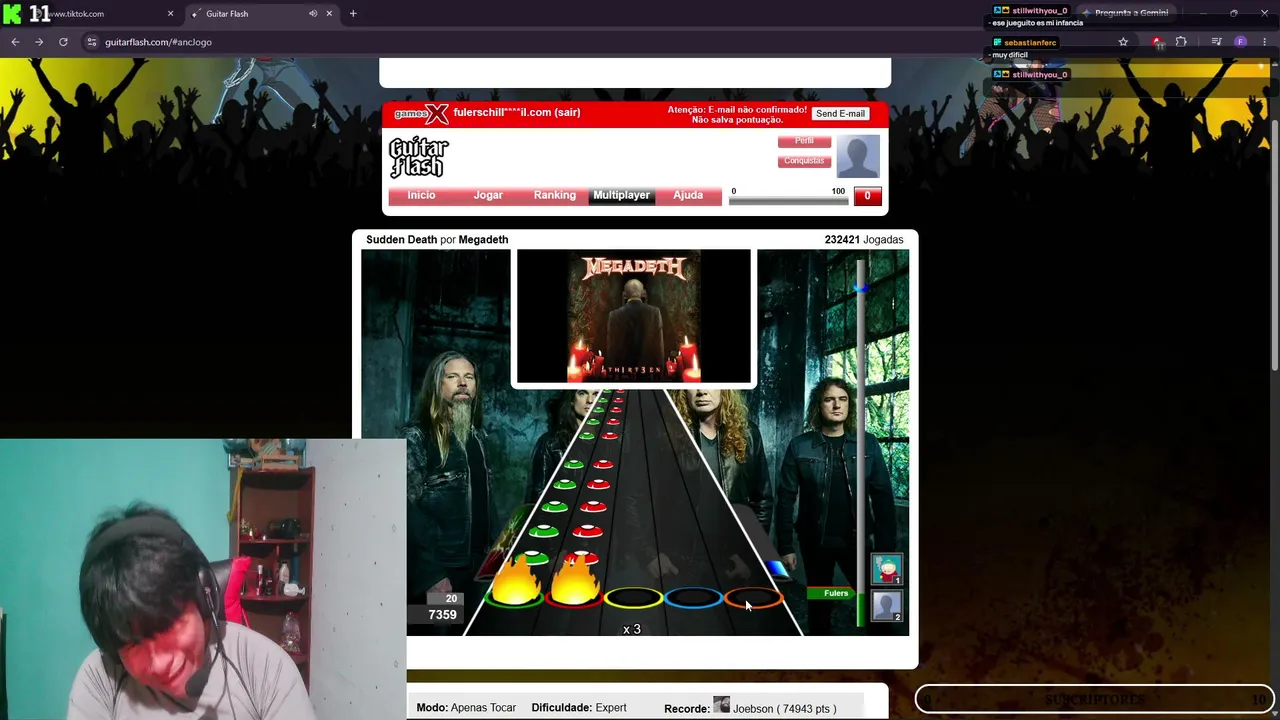Open the purple browser profile avatar

(1241, 42)
